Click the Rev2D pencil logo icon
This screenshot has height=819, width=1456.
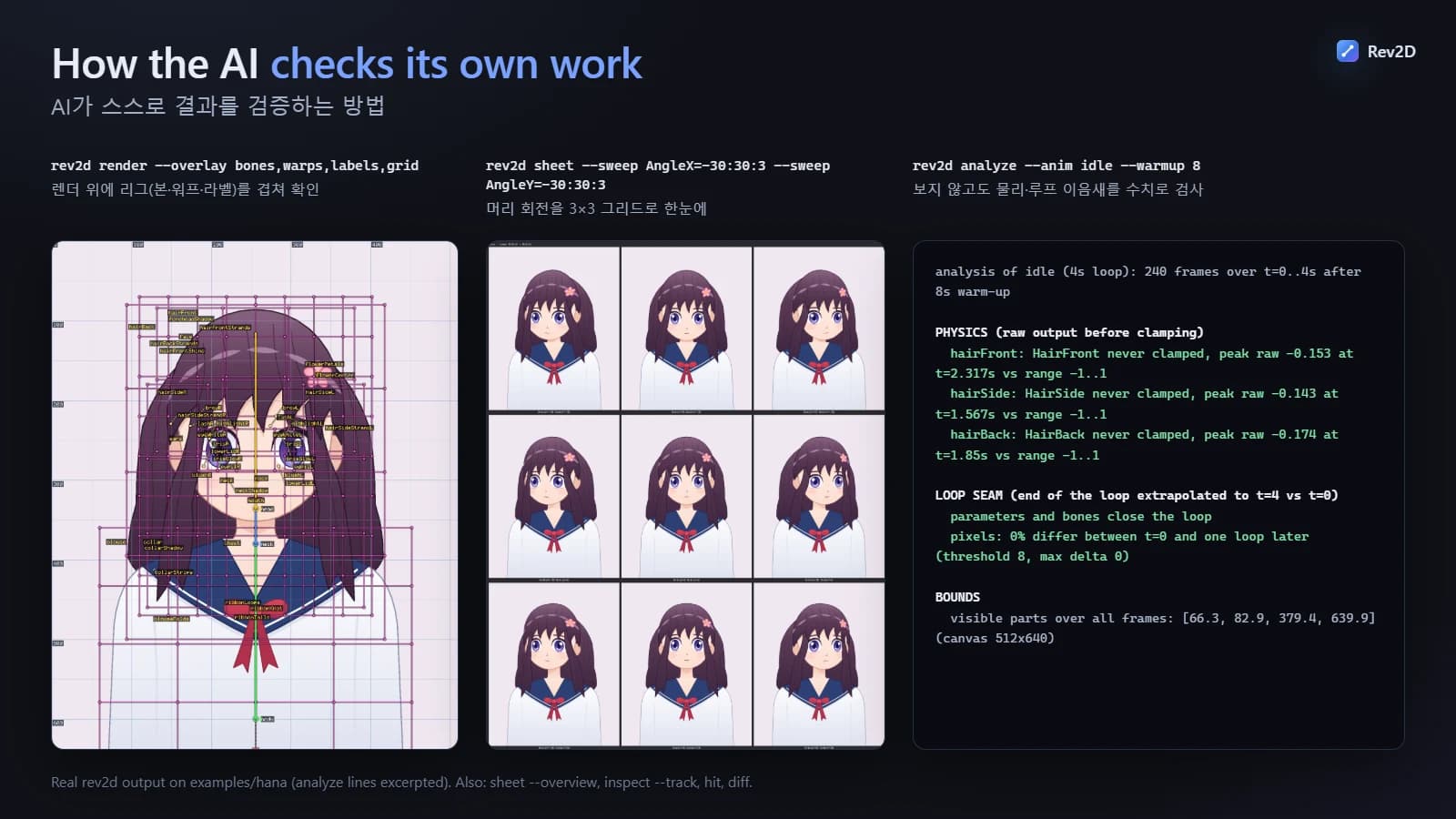(1347, 51)
